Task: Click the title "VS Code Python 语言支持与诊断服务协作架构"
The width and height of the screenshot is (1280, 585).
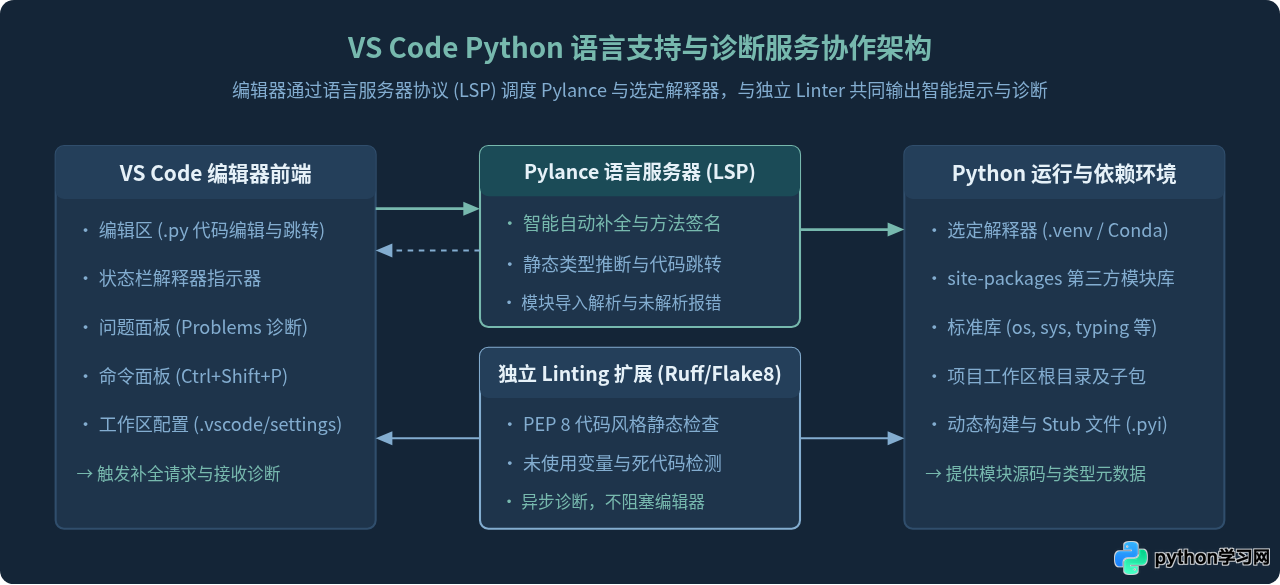Action: coord(640,48)
